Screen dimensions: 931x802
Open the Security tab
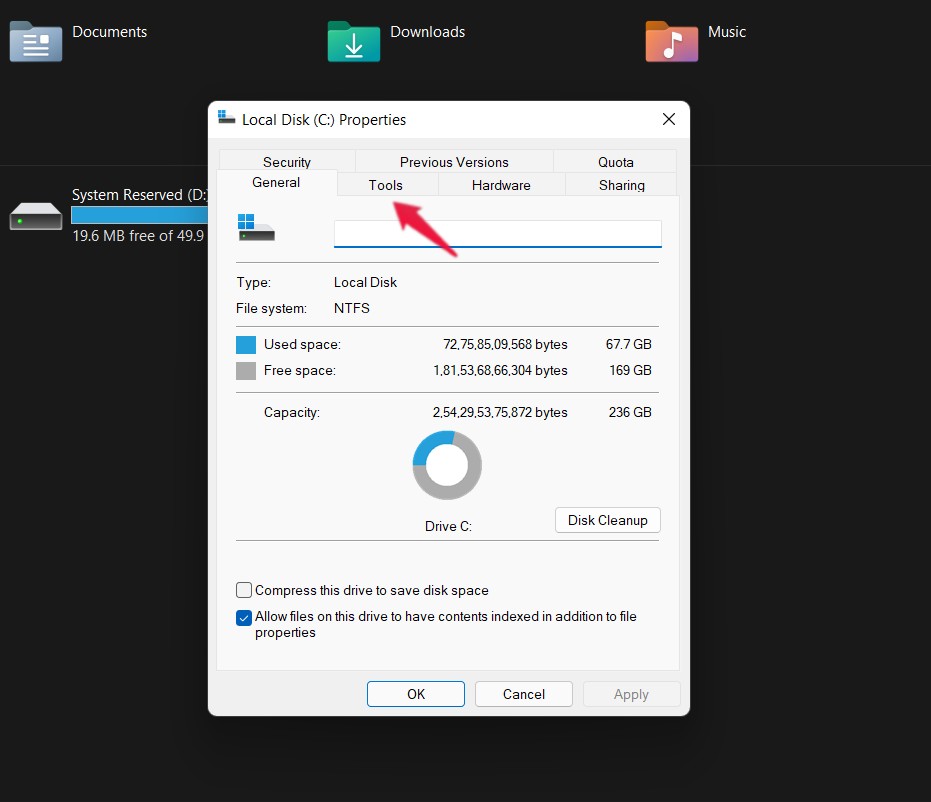(x=287, y=162)
